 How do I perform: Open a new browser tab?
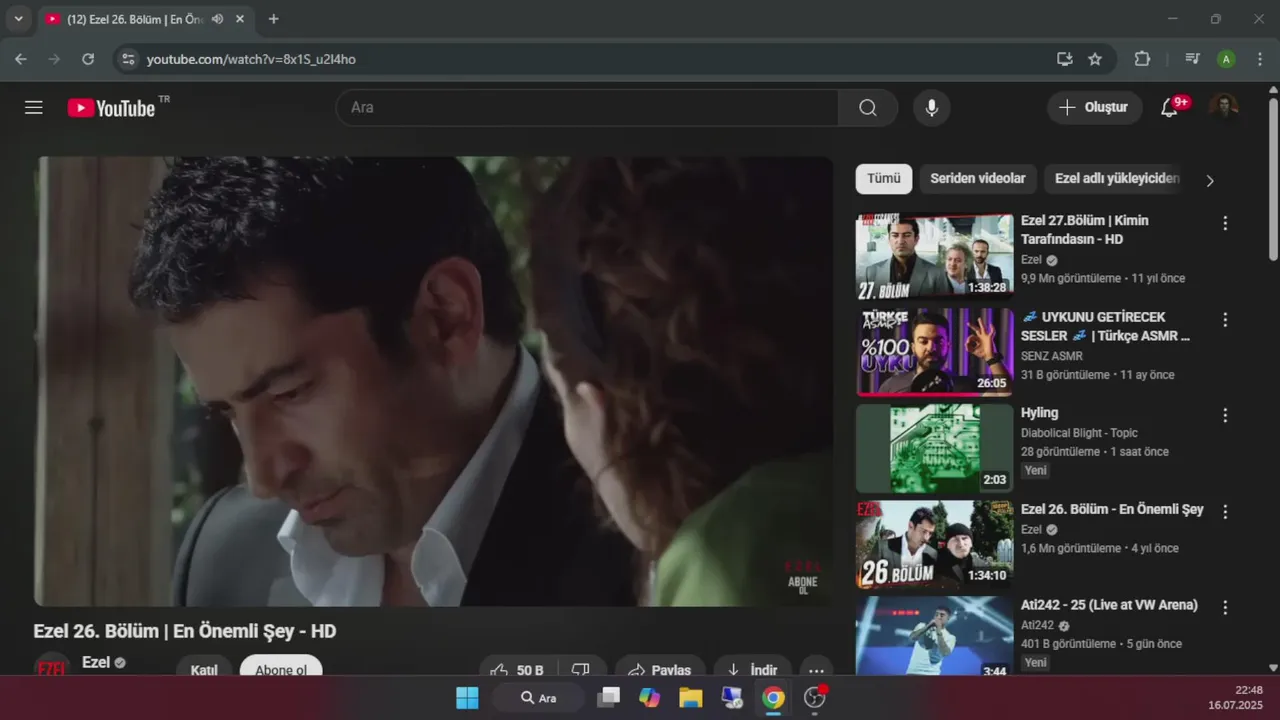click(274, 19)
